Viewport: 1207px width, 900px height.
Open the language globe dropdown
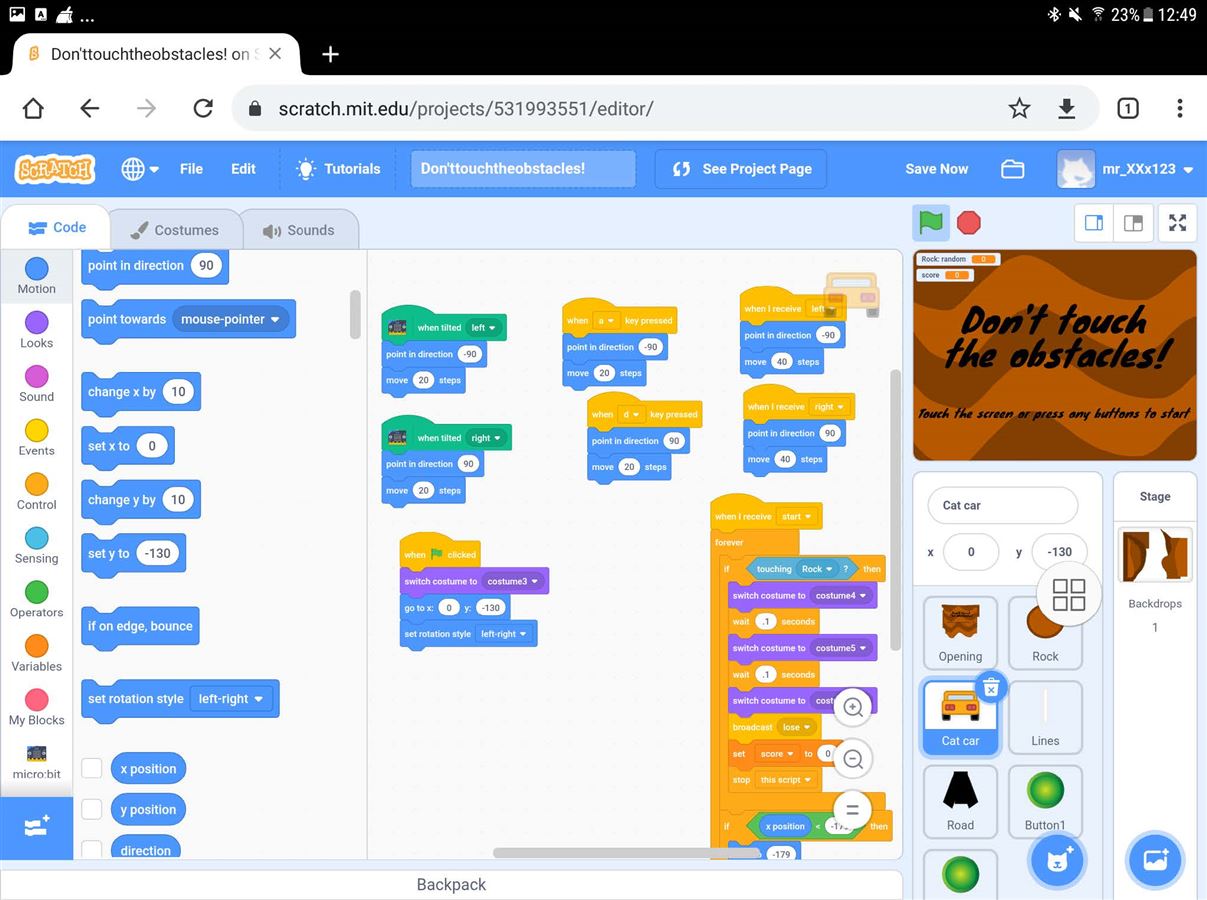pyautogui.click(x=140, y=169)
